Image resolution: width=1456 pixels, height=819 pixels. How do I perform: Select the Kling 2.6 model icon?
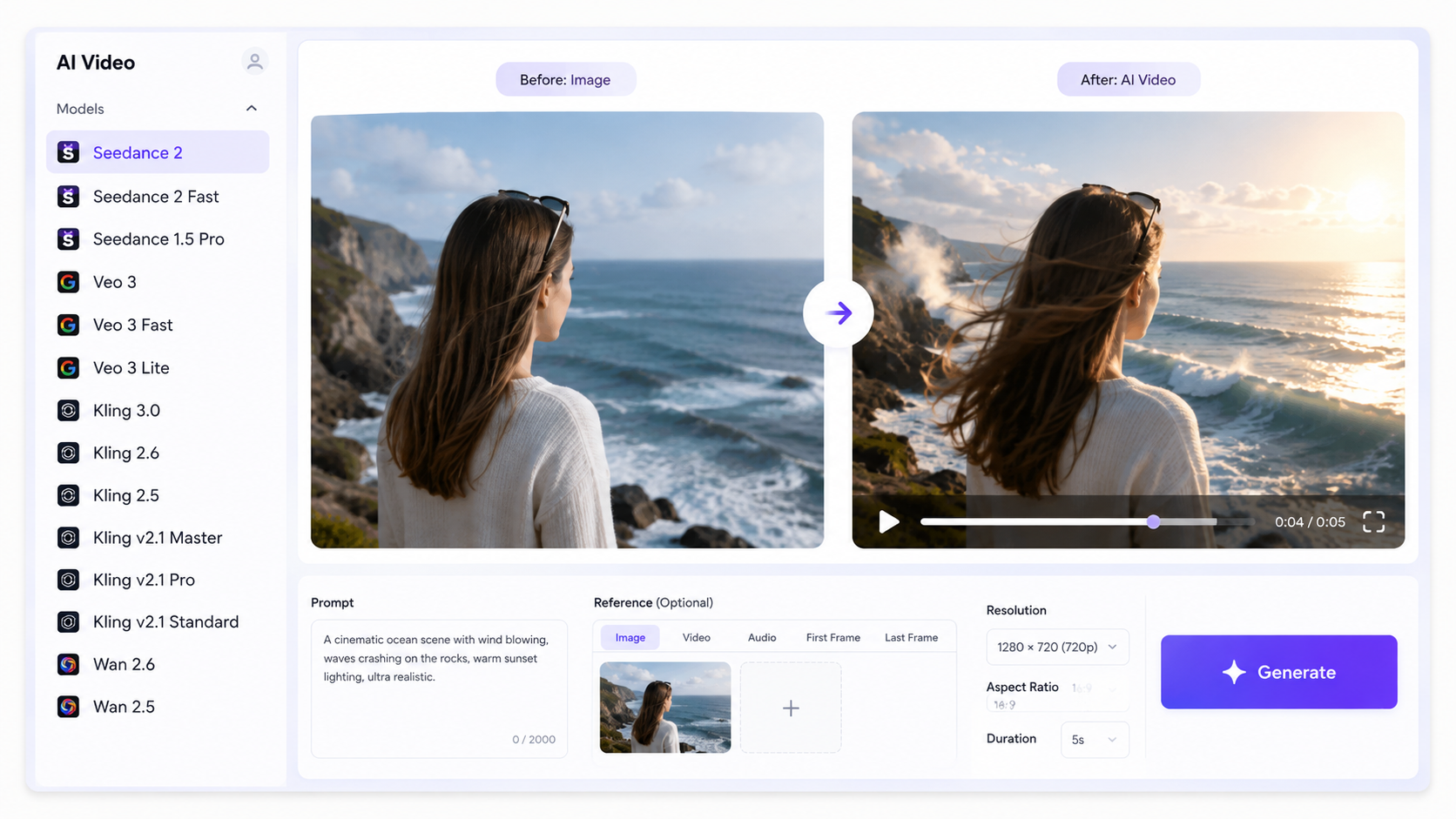[68, 453]
